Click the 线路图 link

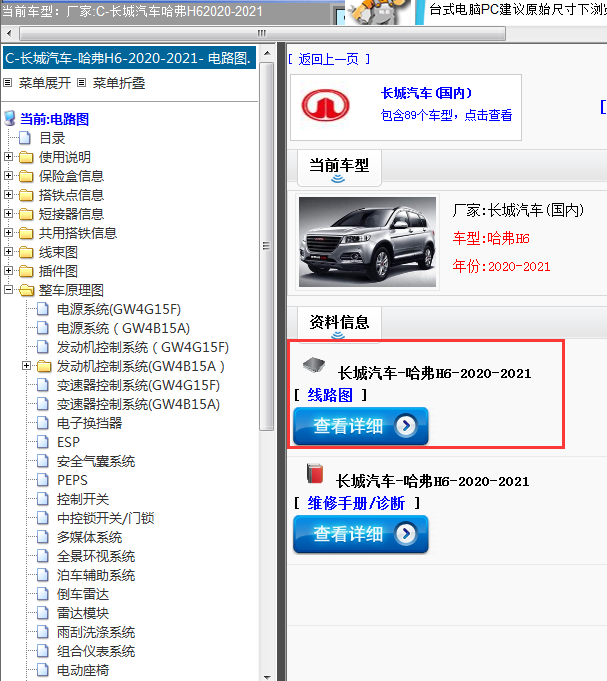coord(330,395)
